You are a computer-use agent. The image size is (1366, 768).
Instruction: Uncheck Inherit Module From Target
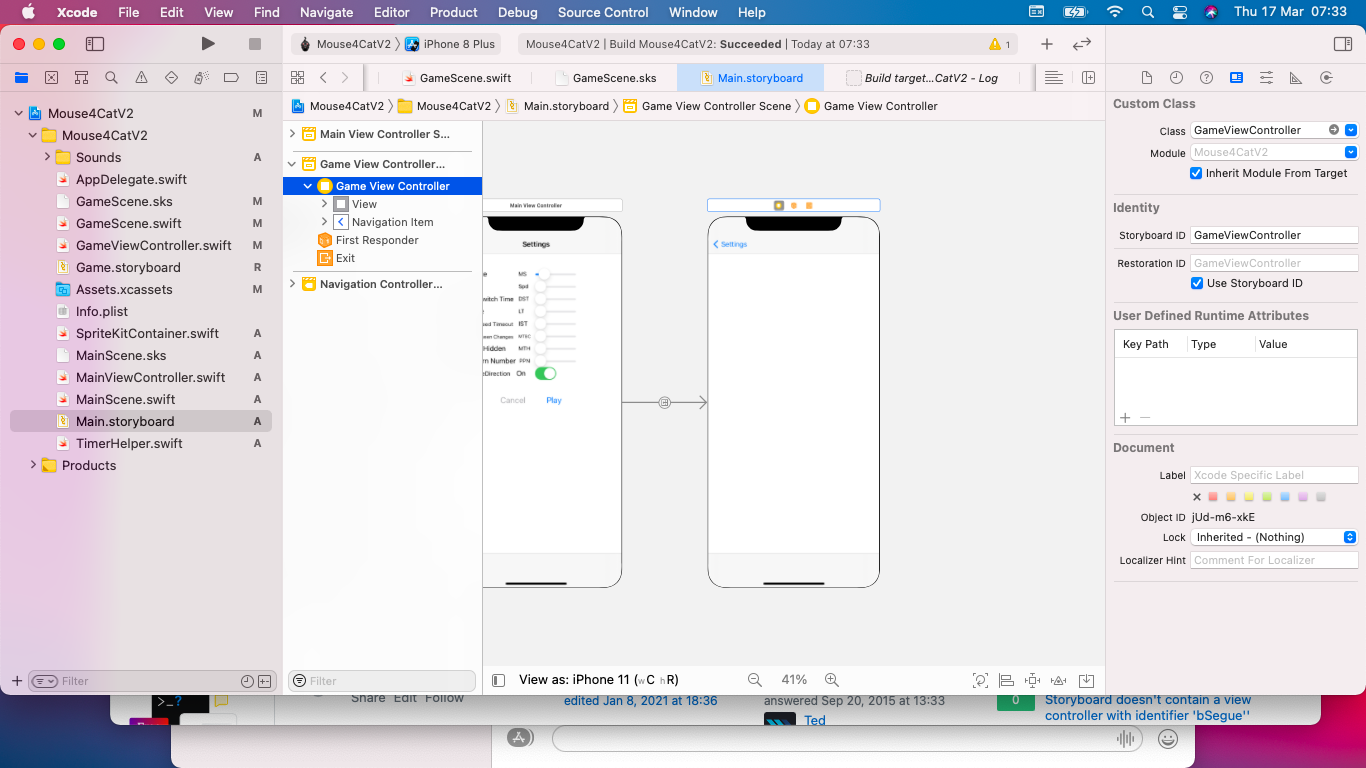1196,173
